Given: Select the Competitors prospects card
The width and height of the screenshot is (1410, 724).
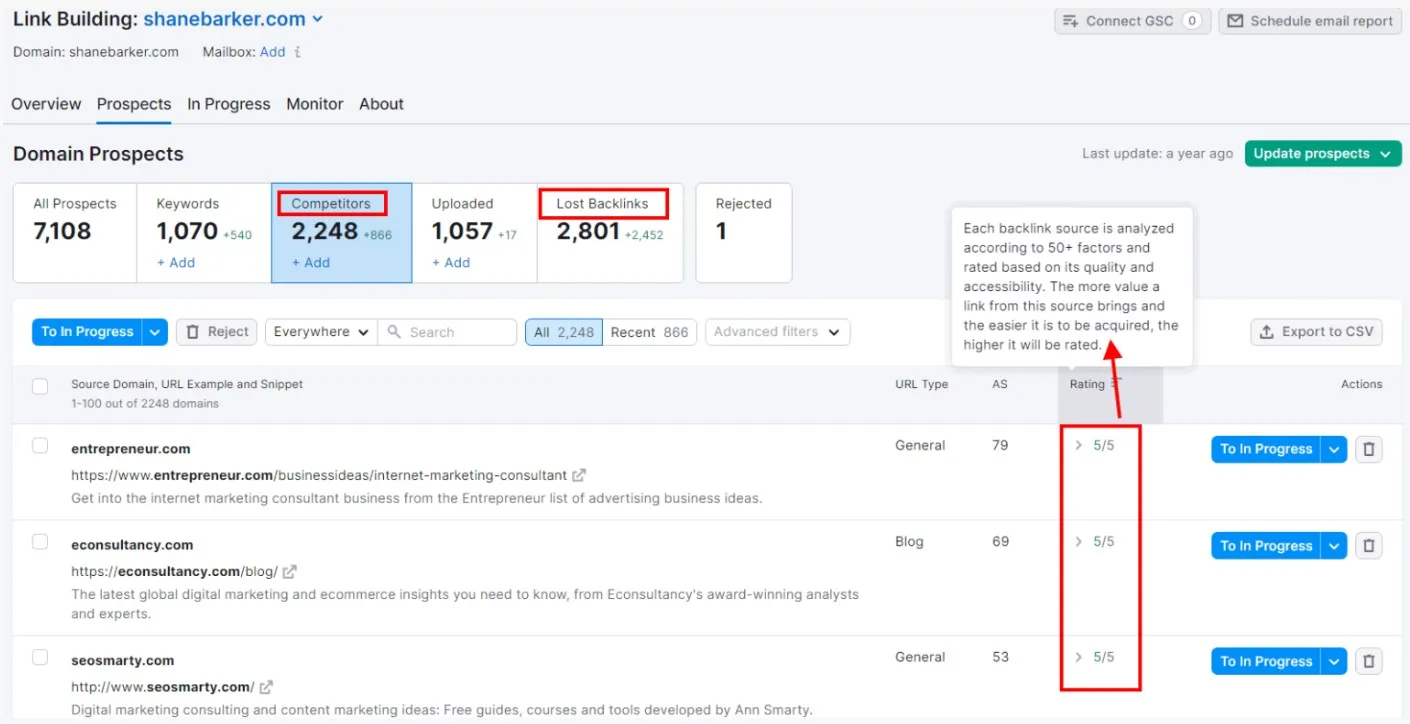Looking at the screenshot, I should tap(342, 233).
